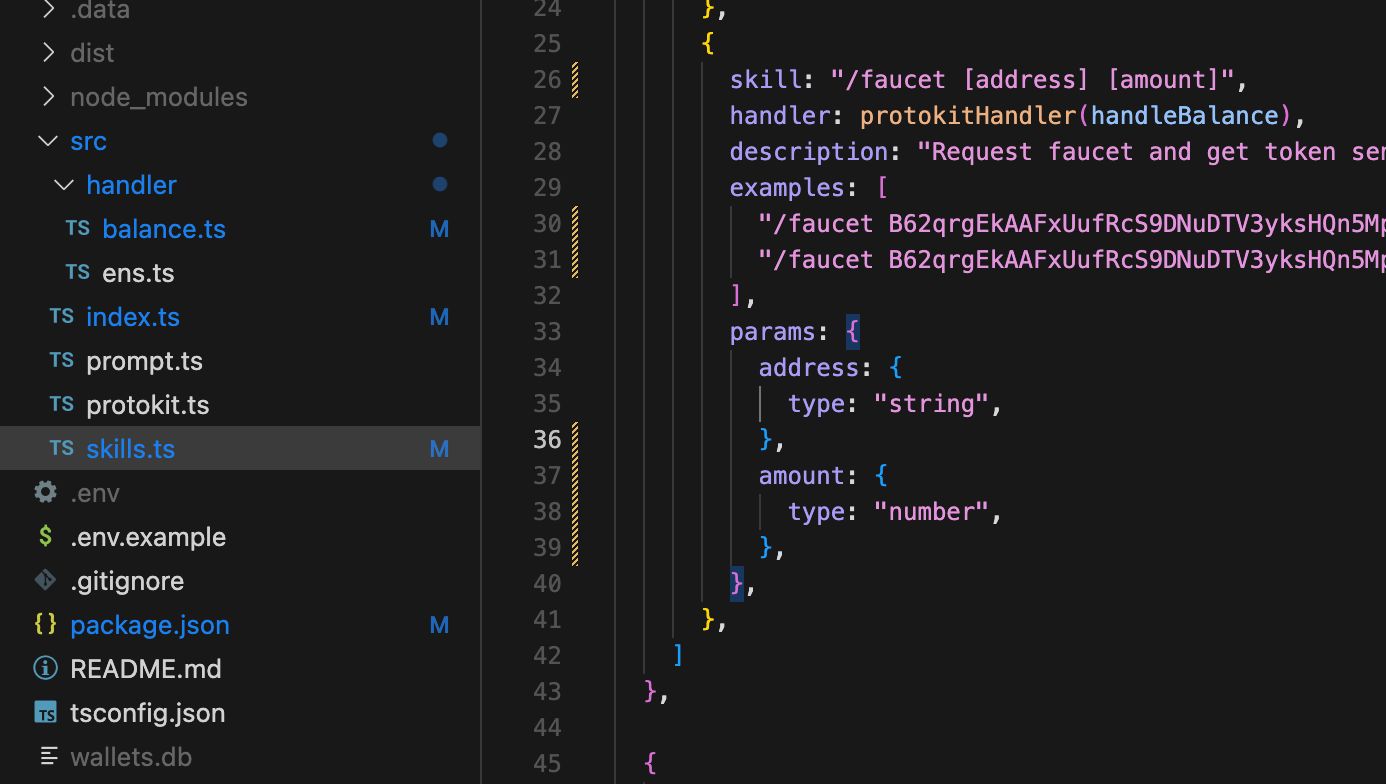Click the git icon beside .gitignore
This screenshot has width=1386, height=784.
coord(45,580)
